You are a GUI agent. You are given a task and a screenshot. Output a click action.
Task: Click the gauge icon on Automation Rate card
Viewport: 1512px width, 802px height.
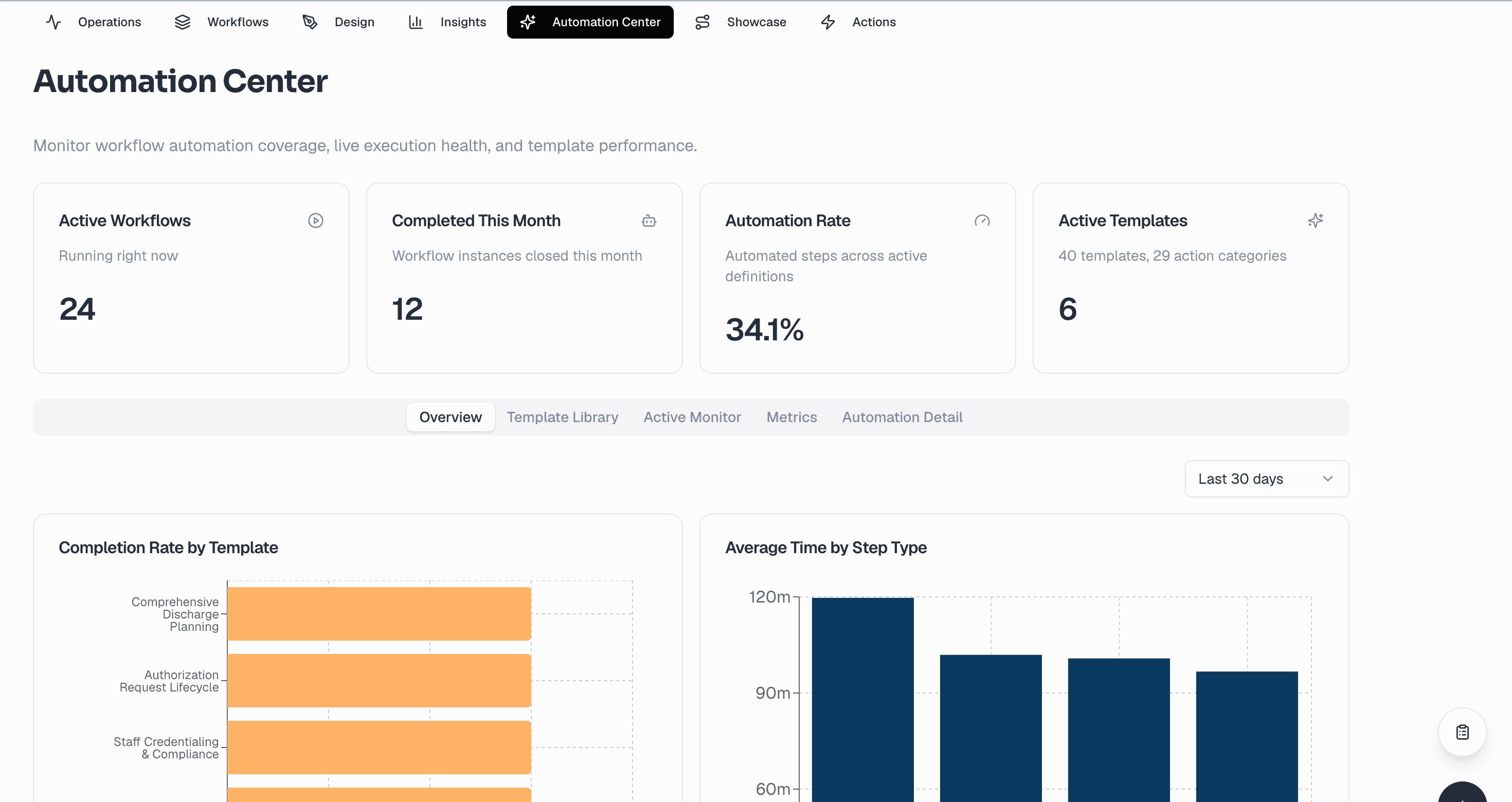click(982, 221)
